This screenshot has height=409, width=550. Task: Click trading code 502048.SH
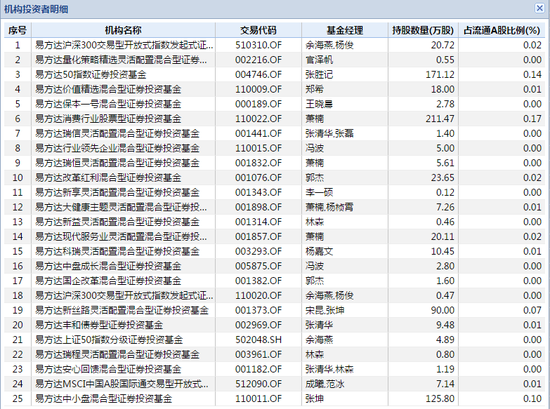(259, 340)
